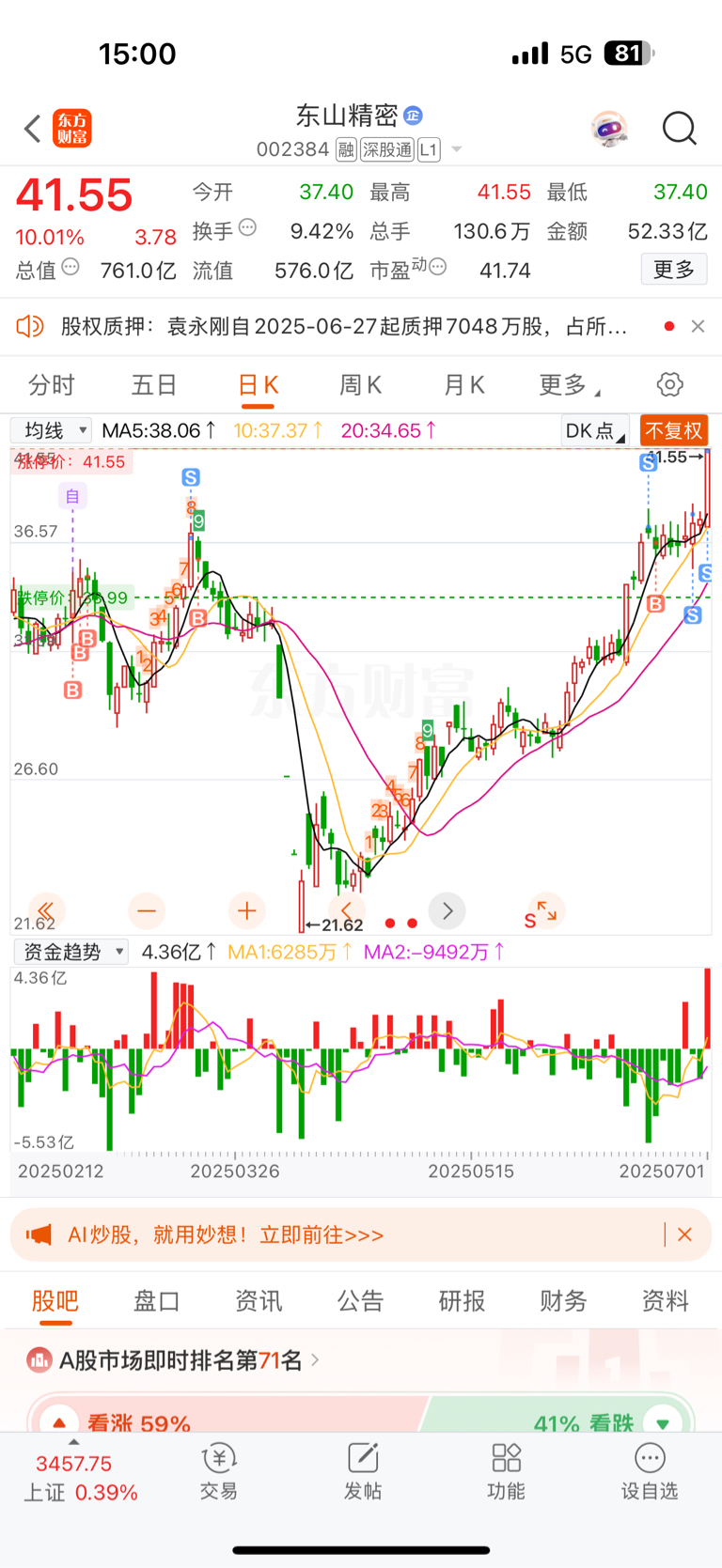This screenshot has height=1568, width=722.
Task: Tap the purple 自 marker on chart
Action: (72, 495)
